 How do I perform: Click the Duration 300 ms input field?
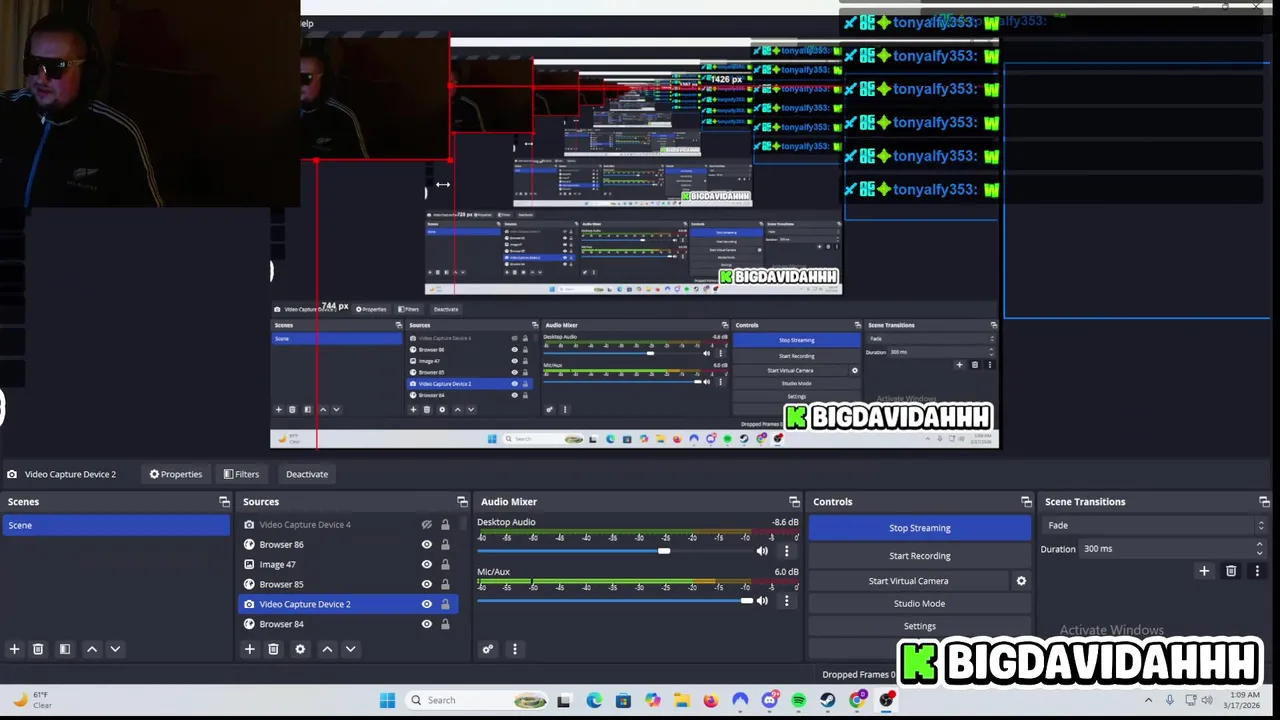pos(1165,549)
